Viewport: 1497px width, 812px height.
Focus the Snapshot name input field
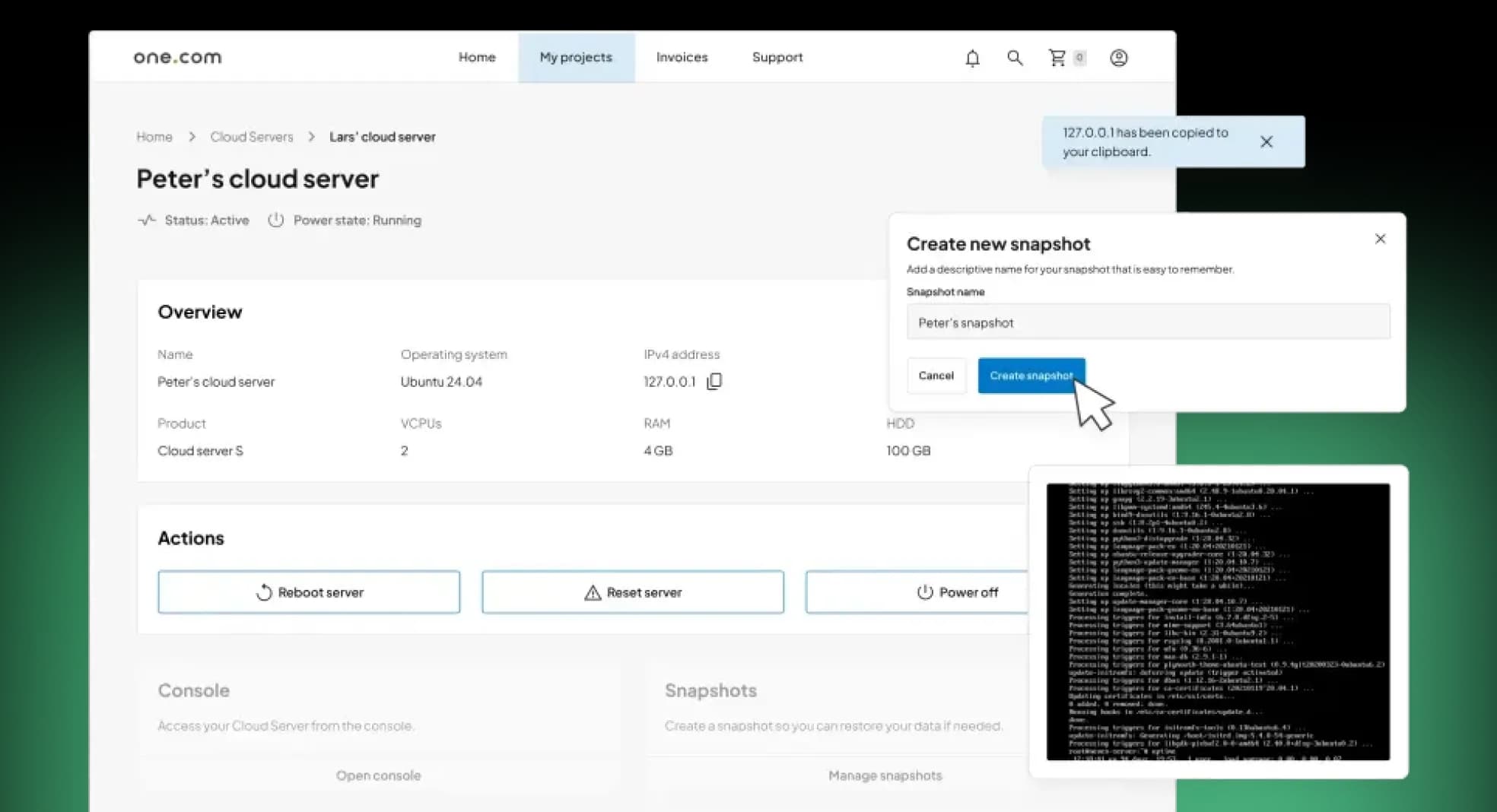(x=1148, y=322)
